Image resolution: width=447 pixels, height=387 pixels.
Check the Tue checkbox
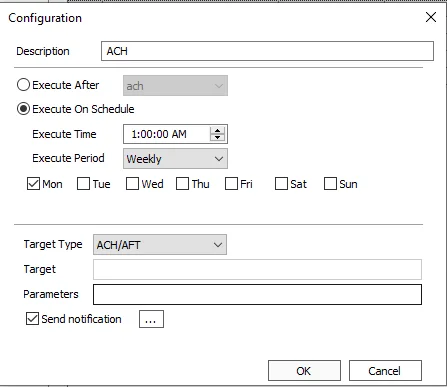[x=83, y=184]
